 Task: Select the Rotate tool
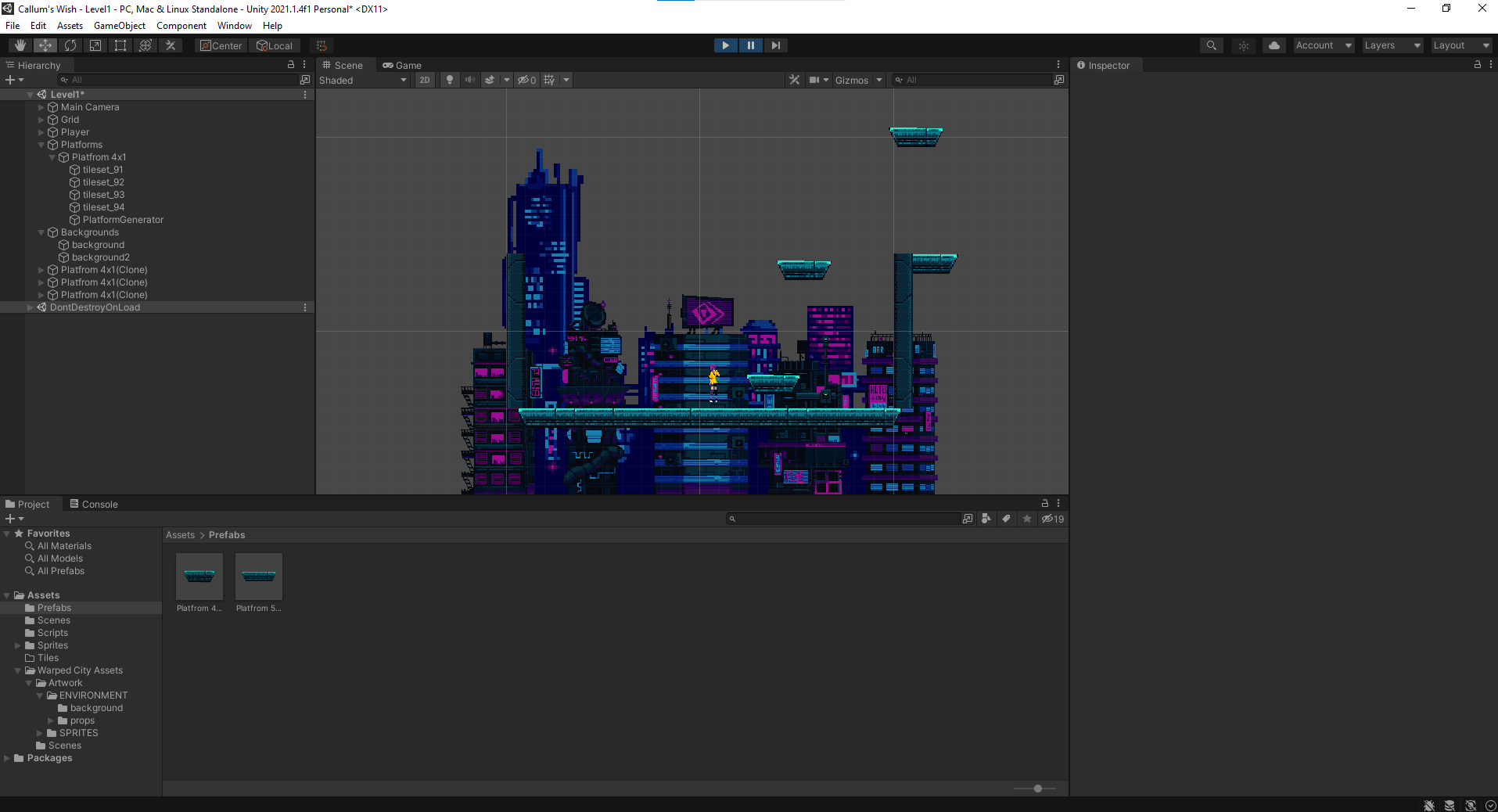(x=70, y=45)
